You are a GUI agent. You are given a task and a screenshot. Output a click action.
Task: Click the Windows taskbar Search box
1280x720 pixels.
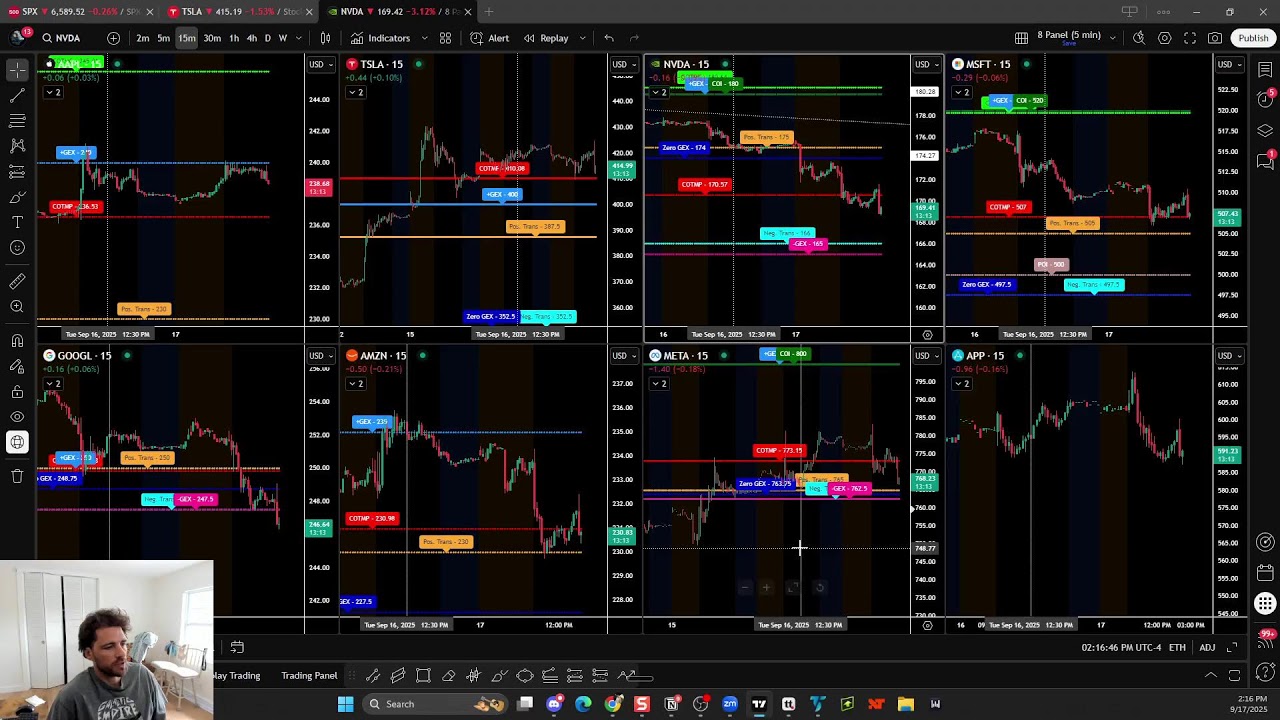433,704
